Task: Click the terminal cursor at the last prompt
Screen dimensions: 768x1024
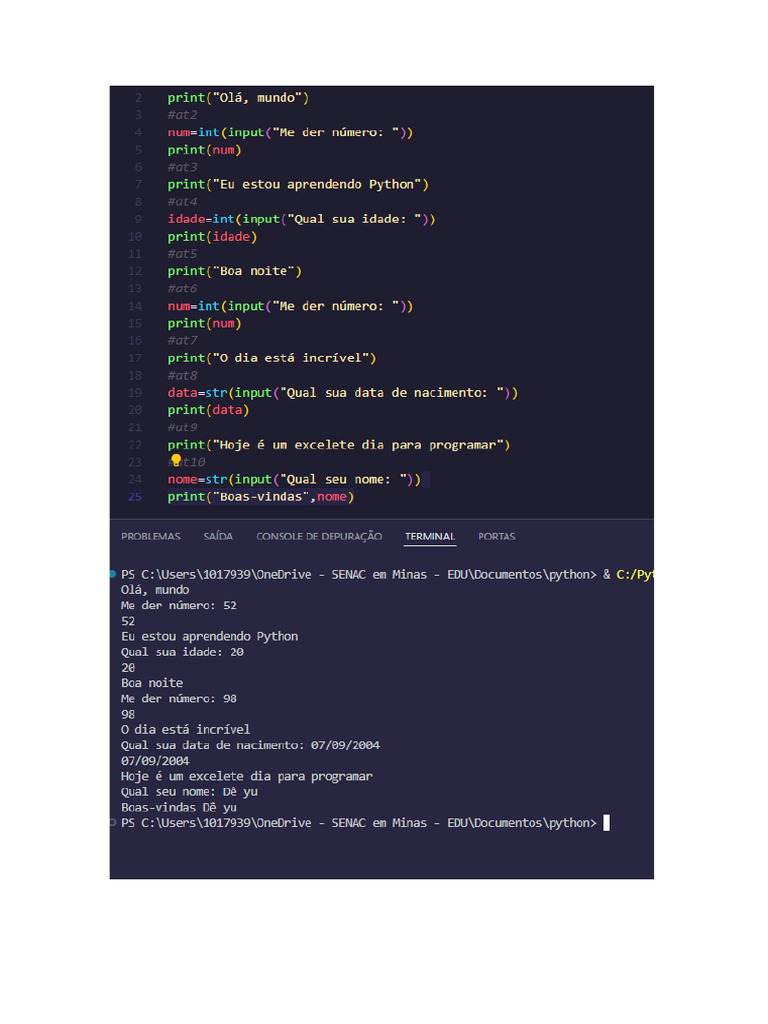Action: (x=606, y=823)
